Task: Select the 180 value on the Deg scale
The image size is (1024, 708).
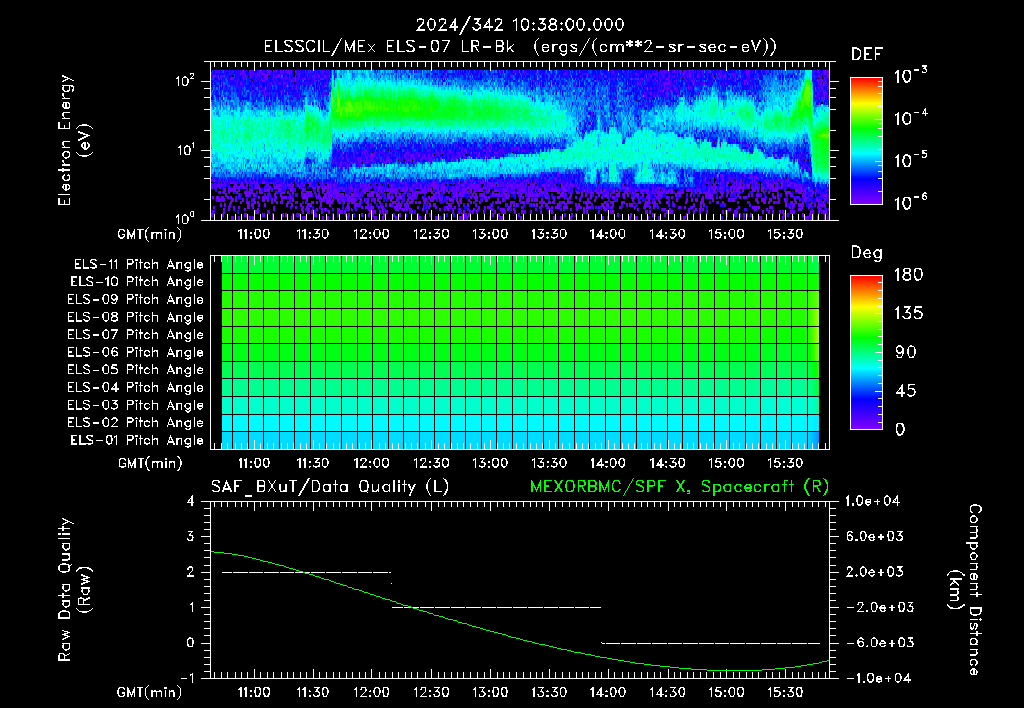Action: 908,274
